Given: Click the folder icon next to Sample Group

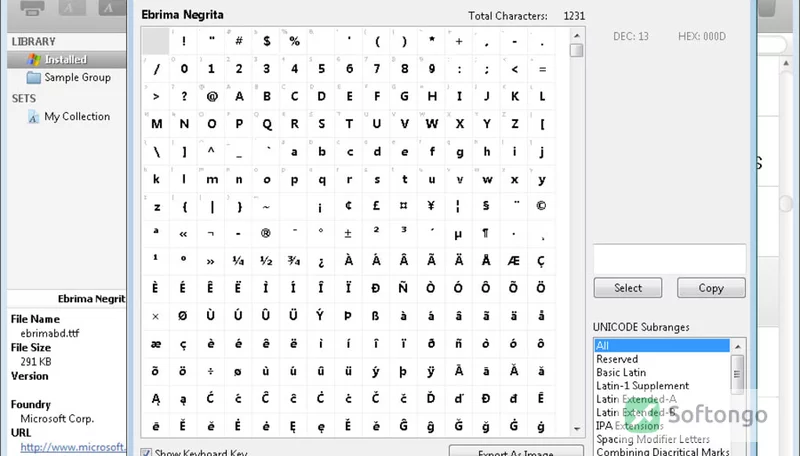Looking at the screenshot, I should pyautogui.click(x=34, y=78).
